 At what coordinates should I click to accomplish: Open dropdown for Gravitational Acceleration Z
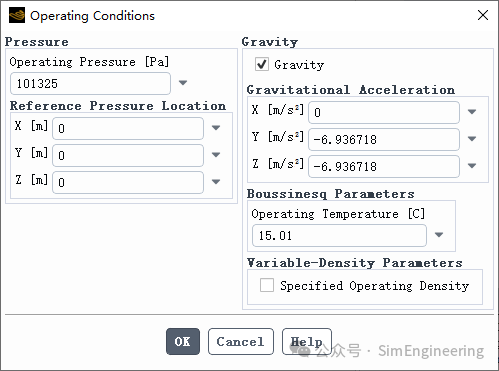(x=472, y=166)
